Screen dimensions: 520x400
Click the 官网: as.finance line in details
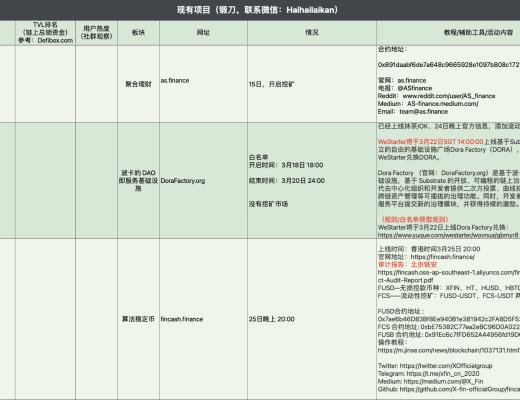point(402,80)
